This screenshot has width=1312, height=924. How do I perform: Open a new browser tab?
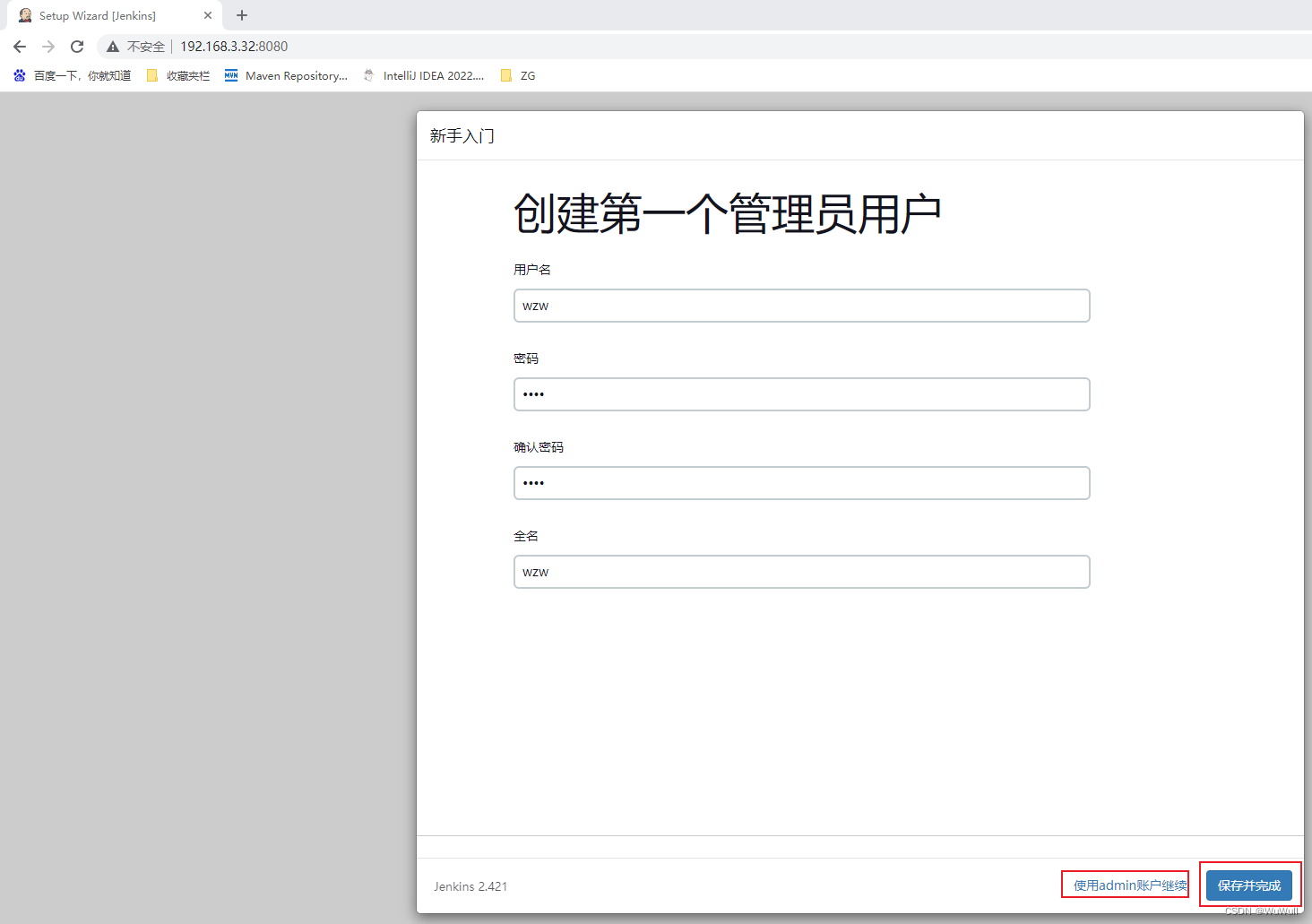[242, 15]
